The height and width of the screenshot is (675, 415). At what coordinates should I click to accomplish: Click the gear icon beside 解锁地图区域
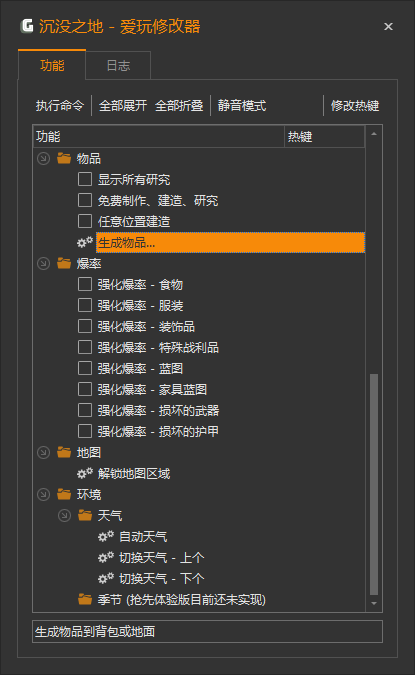(x=85, y=474)
